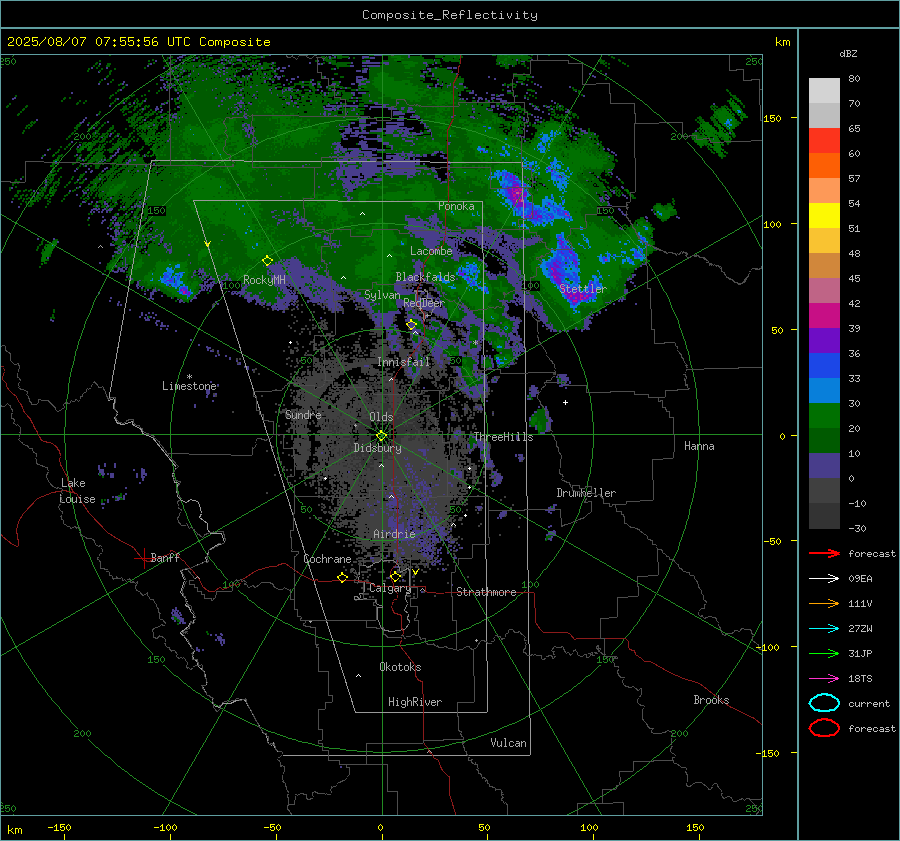Select the yellow 51-54 dBZ color swatch

tap(824, 215)
